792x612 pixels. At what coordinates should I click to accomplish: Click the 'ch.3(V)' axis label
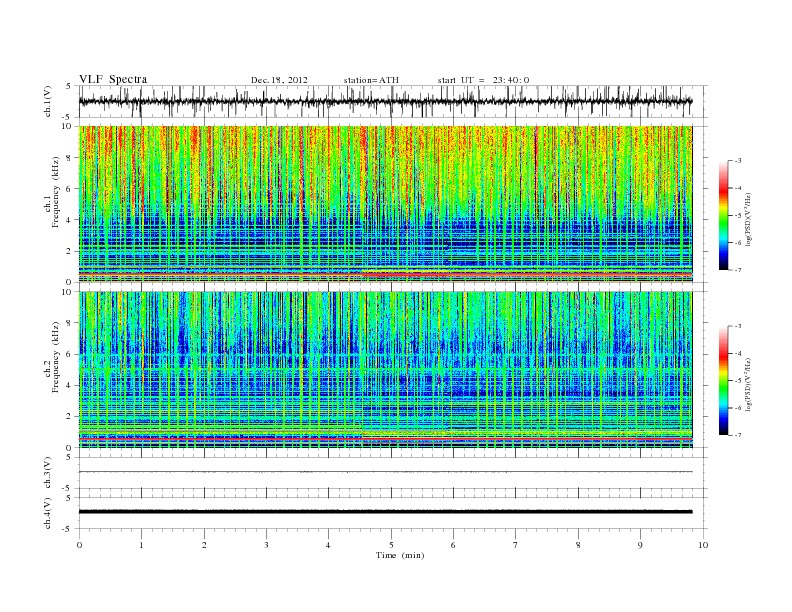click(47, 472)
